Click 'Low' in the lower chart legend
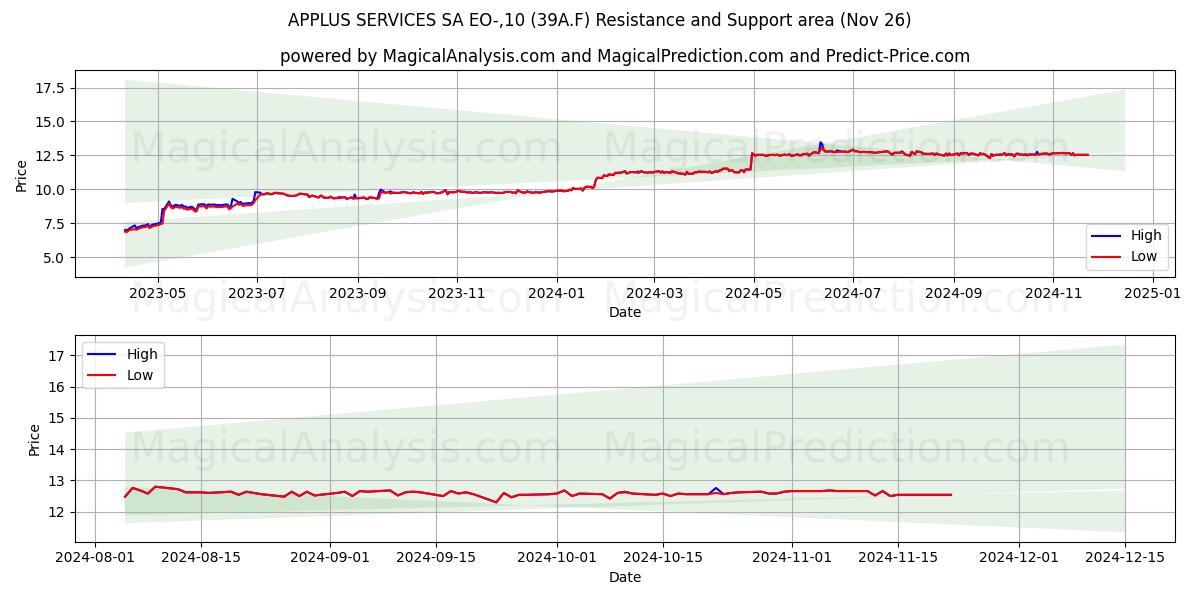This screenshot has width=1200, height=600. coord(141,375)
